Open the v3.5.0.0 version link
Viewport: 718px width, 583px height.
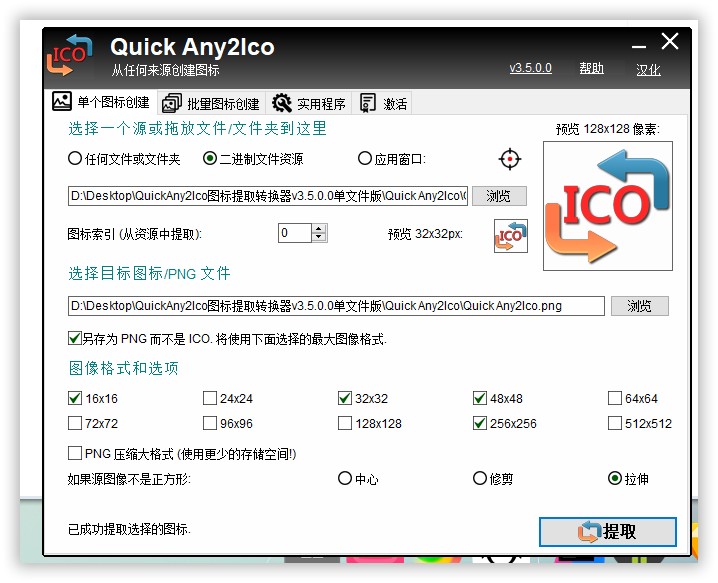[x=530, y=68]
